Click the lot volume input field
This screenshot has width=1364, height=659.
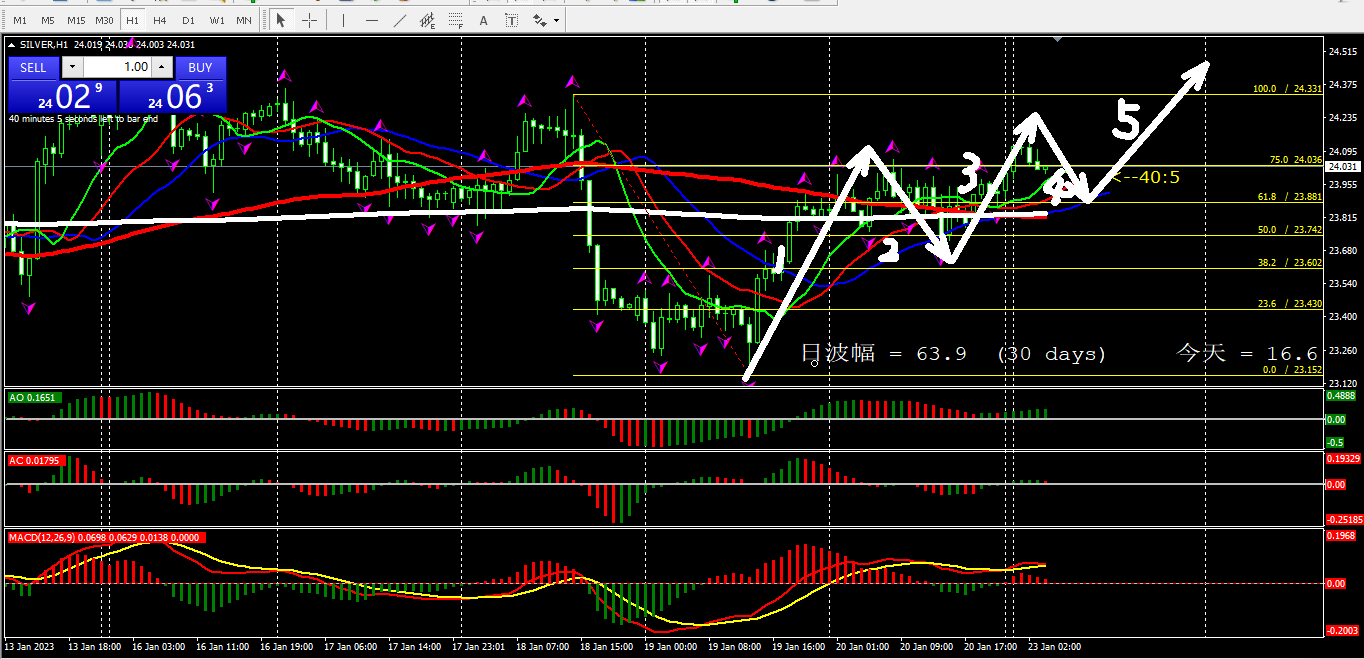tap(118, 67)
